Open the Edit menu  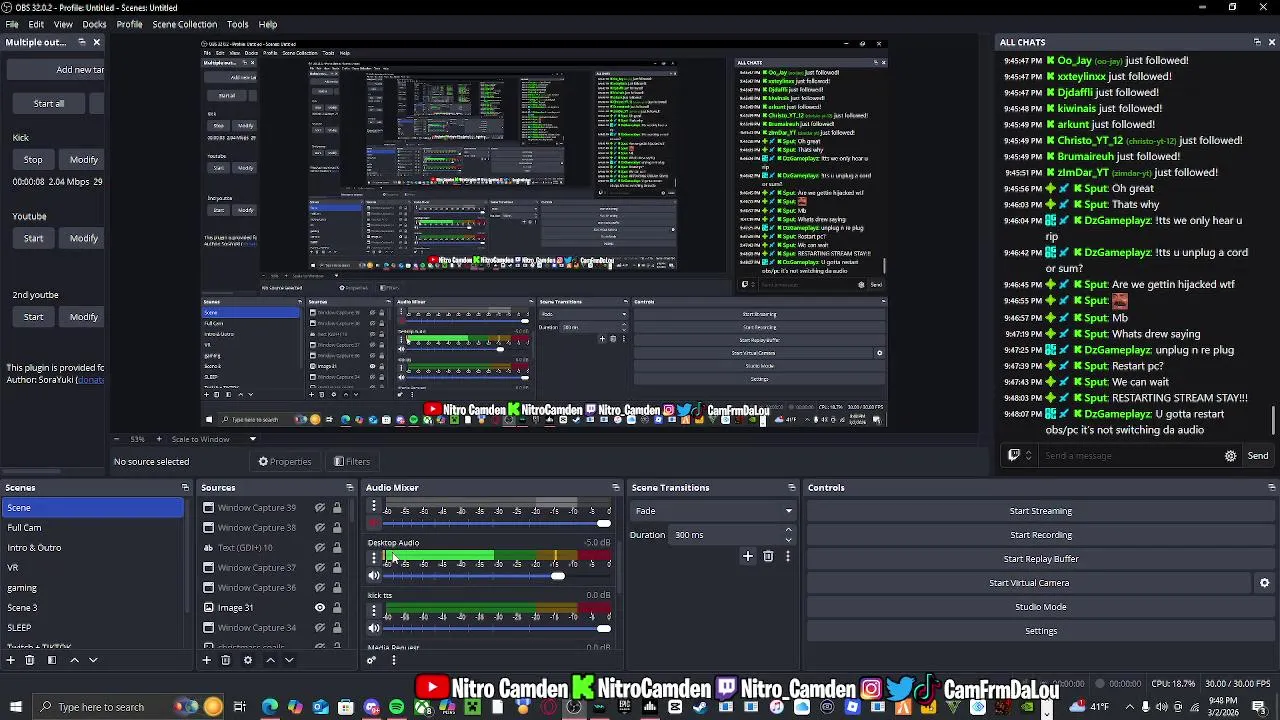(x=36, y=24)
